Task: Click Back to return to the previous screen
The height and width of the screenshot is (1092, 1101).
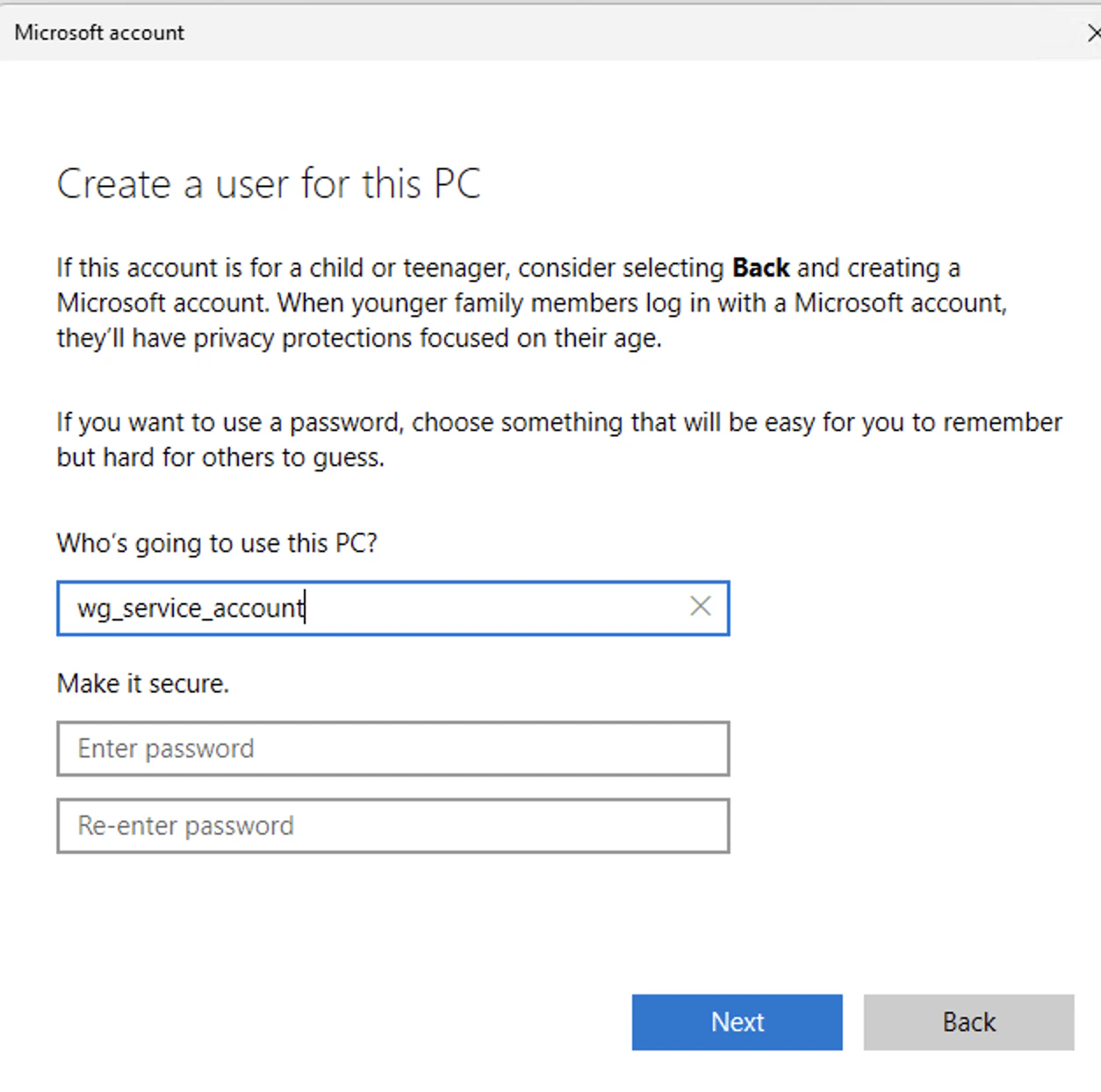Action: (x=968, y=1022)
